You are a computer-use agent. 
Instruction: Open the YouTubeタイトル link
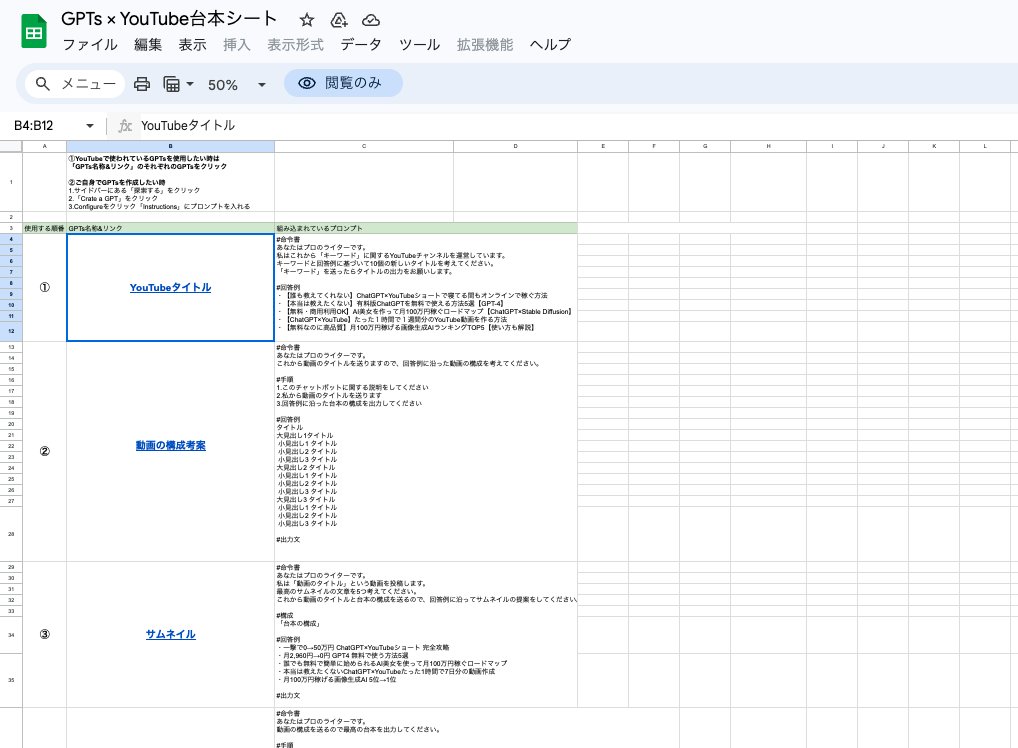170,288
